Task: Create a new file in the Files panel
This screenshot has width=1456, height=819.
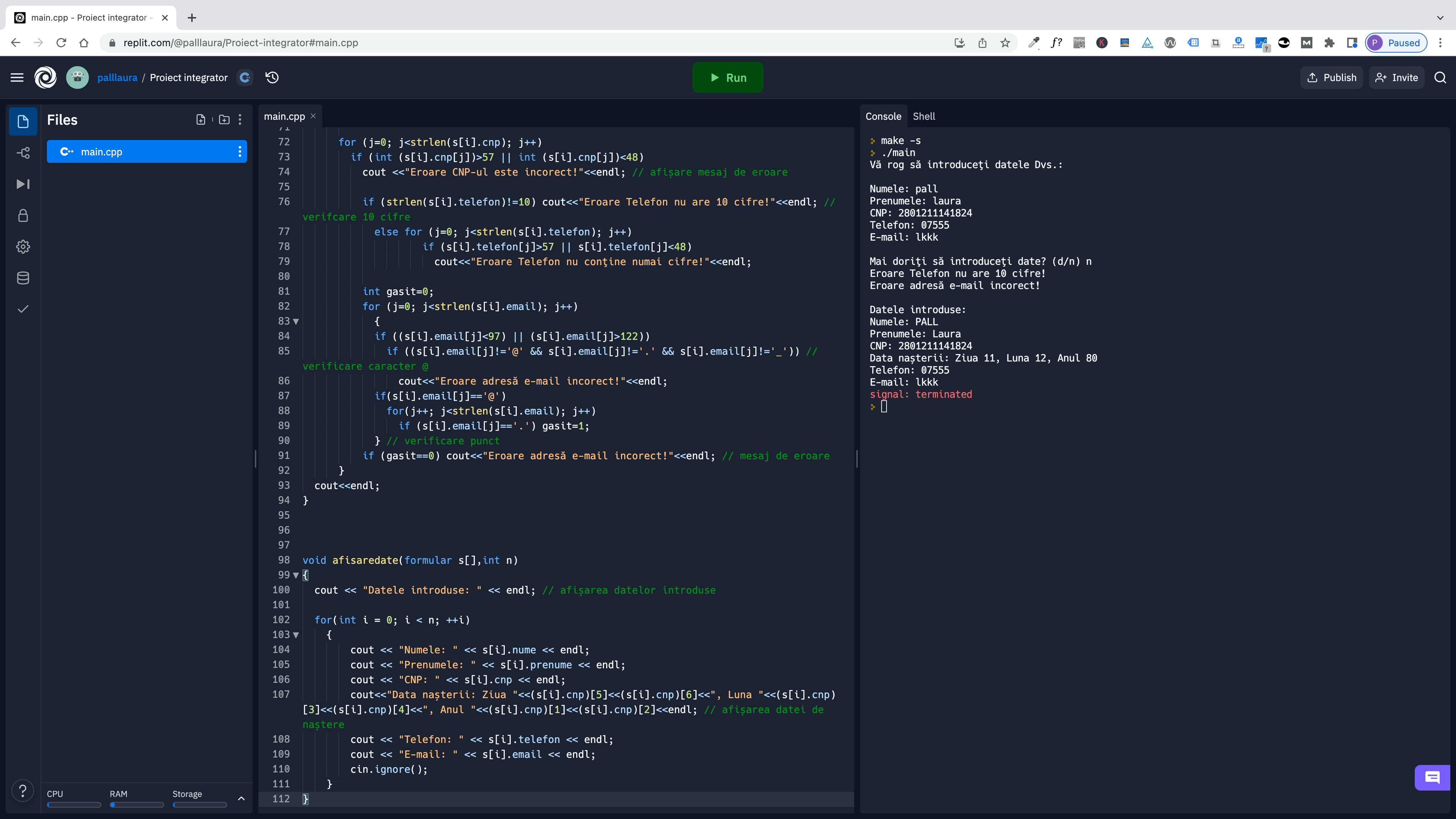Action: 200,120
